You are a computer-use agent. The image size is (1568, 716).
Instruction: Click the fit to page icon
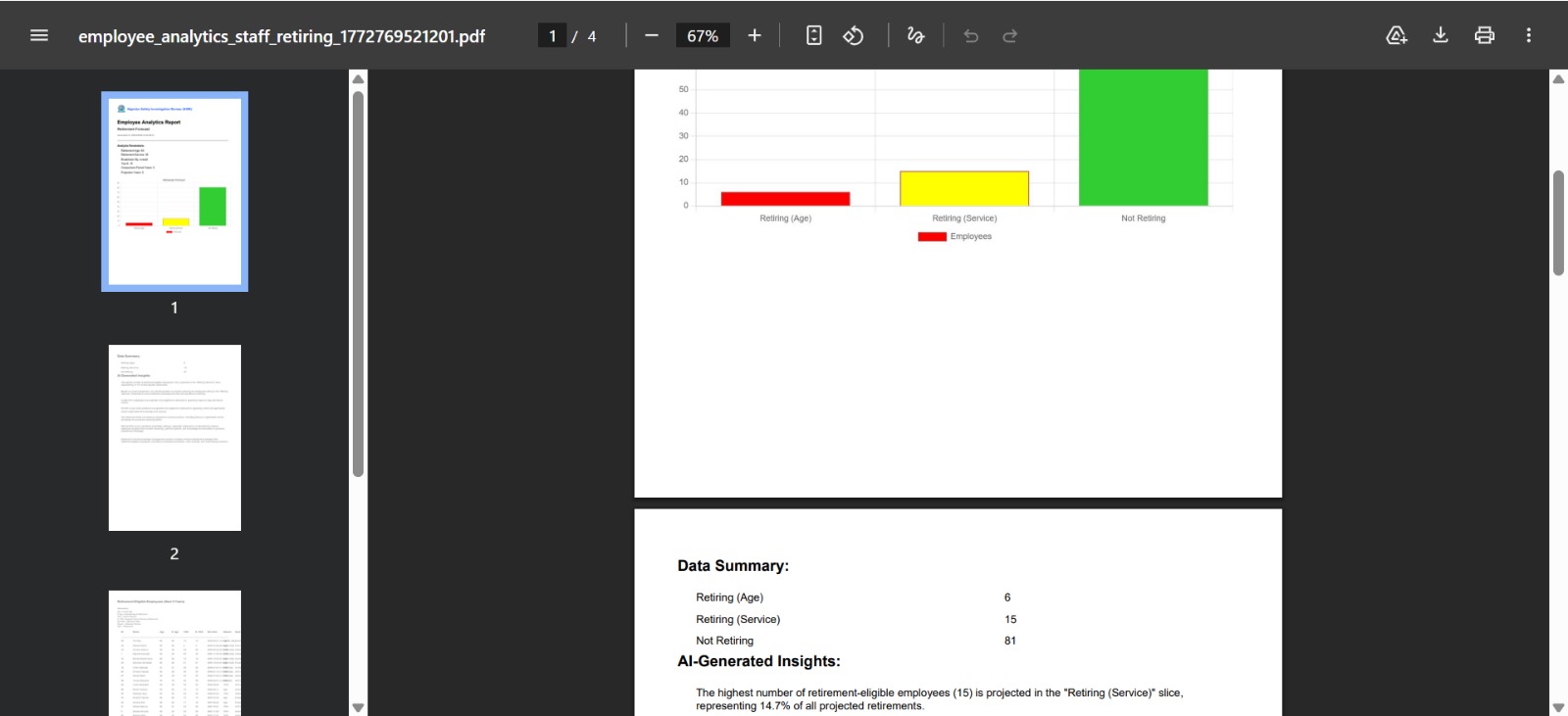pos(814,35)
